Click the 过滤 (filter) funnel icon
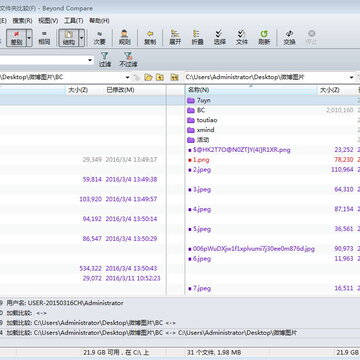The height and width of the screenshot is (360, 360). pyautogui.click(x=105, y=60)
